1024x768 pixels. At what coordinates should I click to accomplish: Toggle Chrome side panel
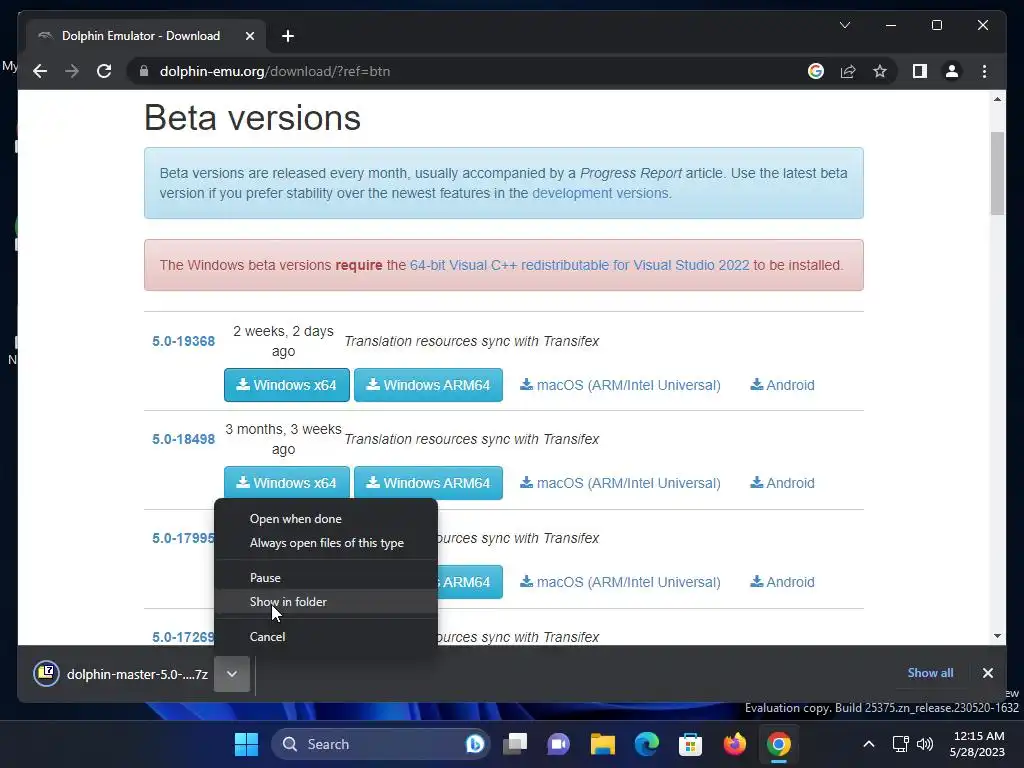pos(920,71)
